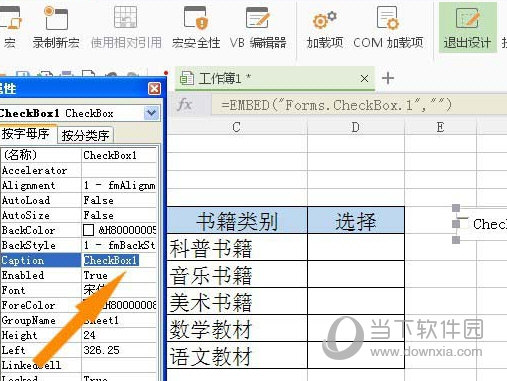Select the Font property row
The width and height of the screenshot is (507, 381).
point(79,290)
